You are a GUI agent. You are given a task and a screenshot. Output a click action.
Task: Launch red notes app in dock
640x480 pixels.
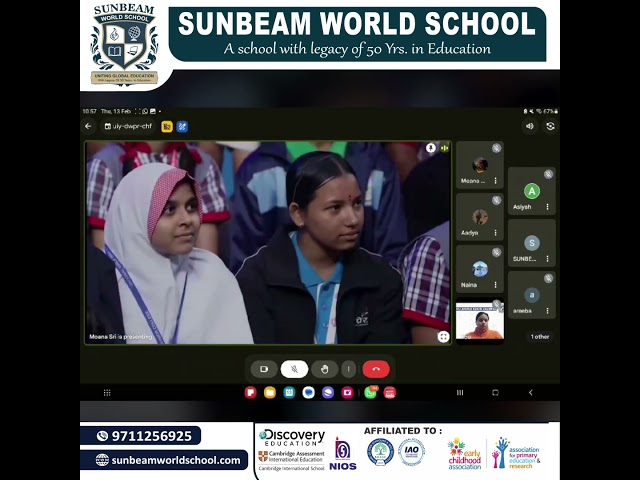250,393
